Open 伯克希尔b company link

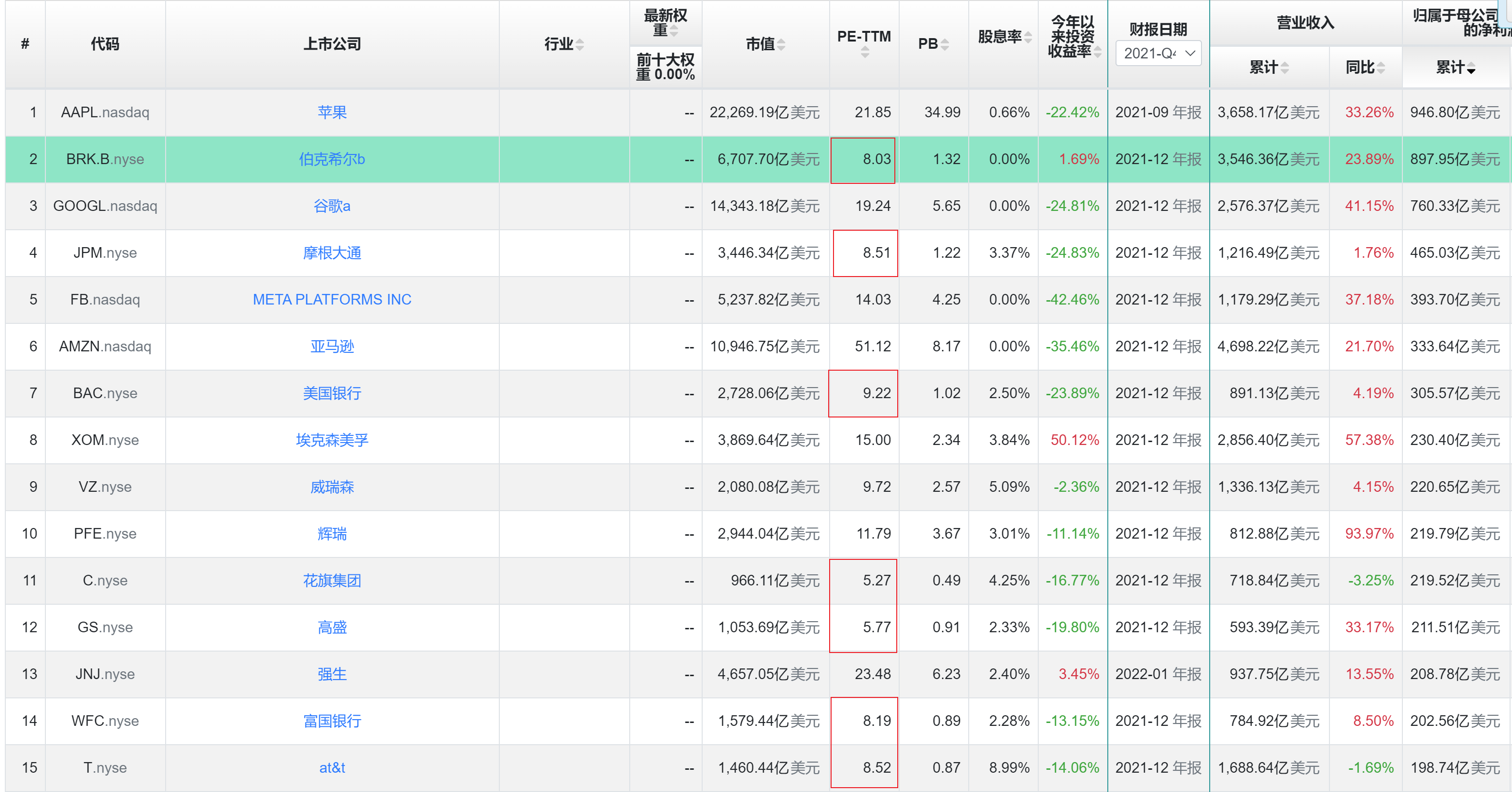332,159
